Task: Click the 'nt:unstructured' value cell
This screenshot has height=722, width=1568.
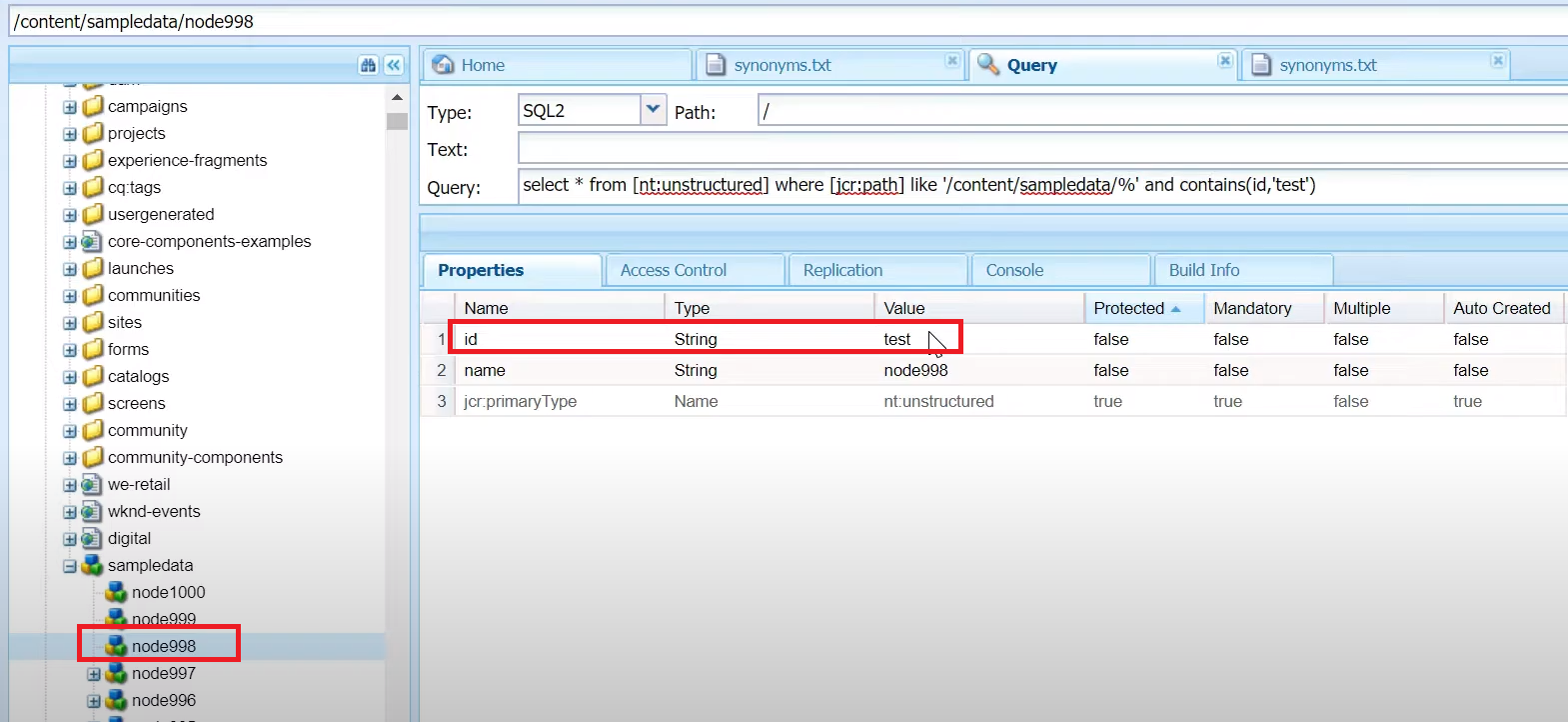Action: click(x=978, y=401)
